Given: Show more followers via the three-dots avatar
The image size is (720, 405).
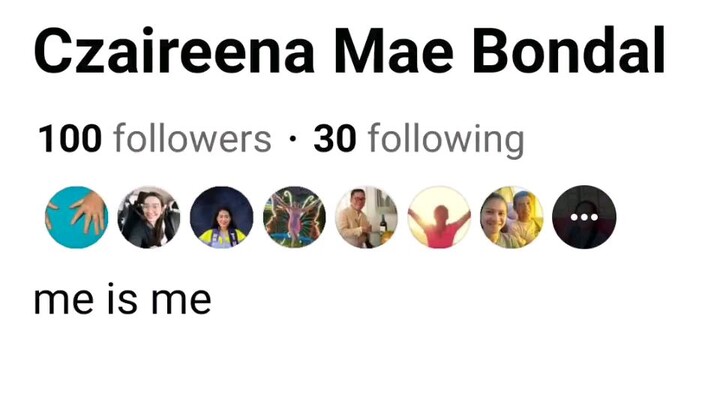Looking at the screenshot, I should coord(584,217).
